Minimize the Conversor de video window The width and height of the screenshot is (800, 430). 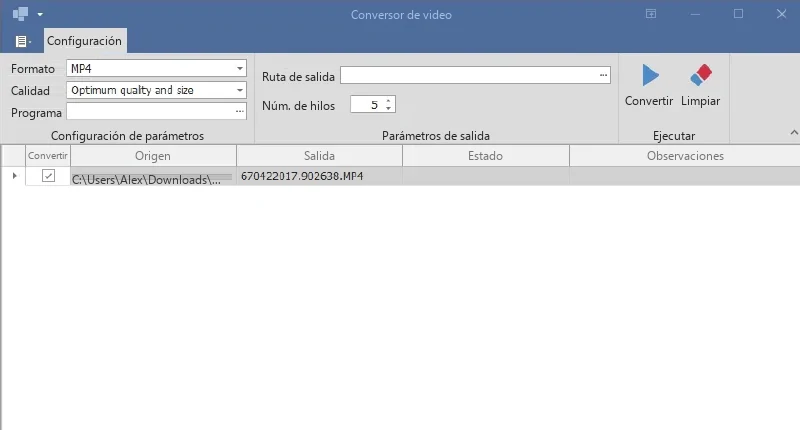(x=695, y=14)
